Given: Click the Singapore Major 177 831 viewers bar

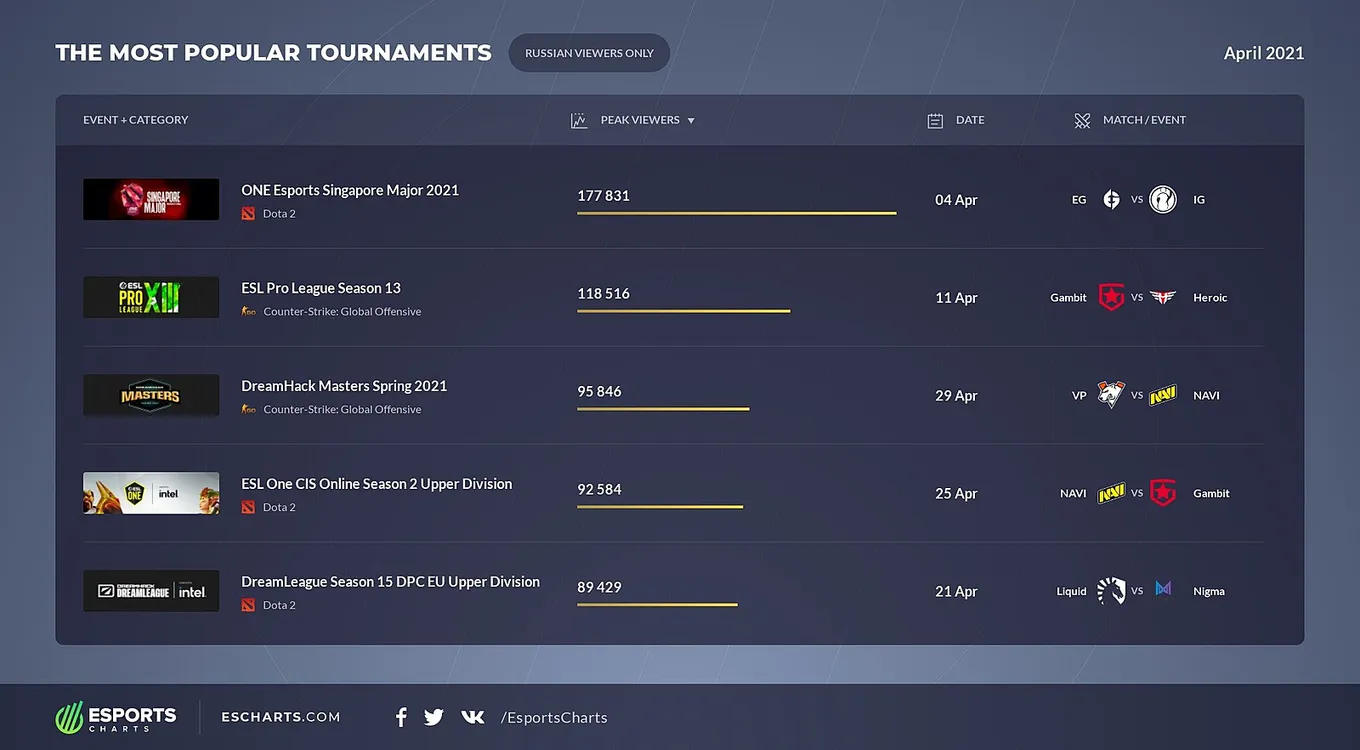Looking at the screenshot, I should tap(736, 213).
